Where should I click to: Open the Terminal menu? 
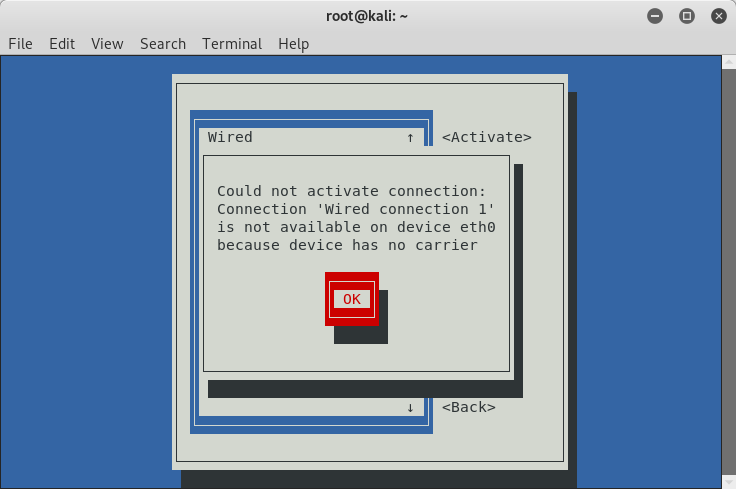coord(232,44)
